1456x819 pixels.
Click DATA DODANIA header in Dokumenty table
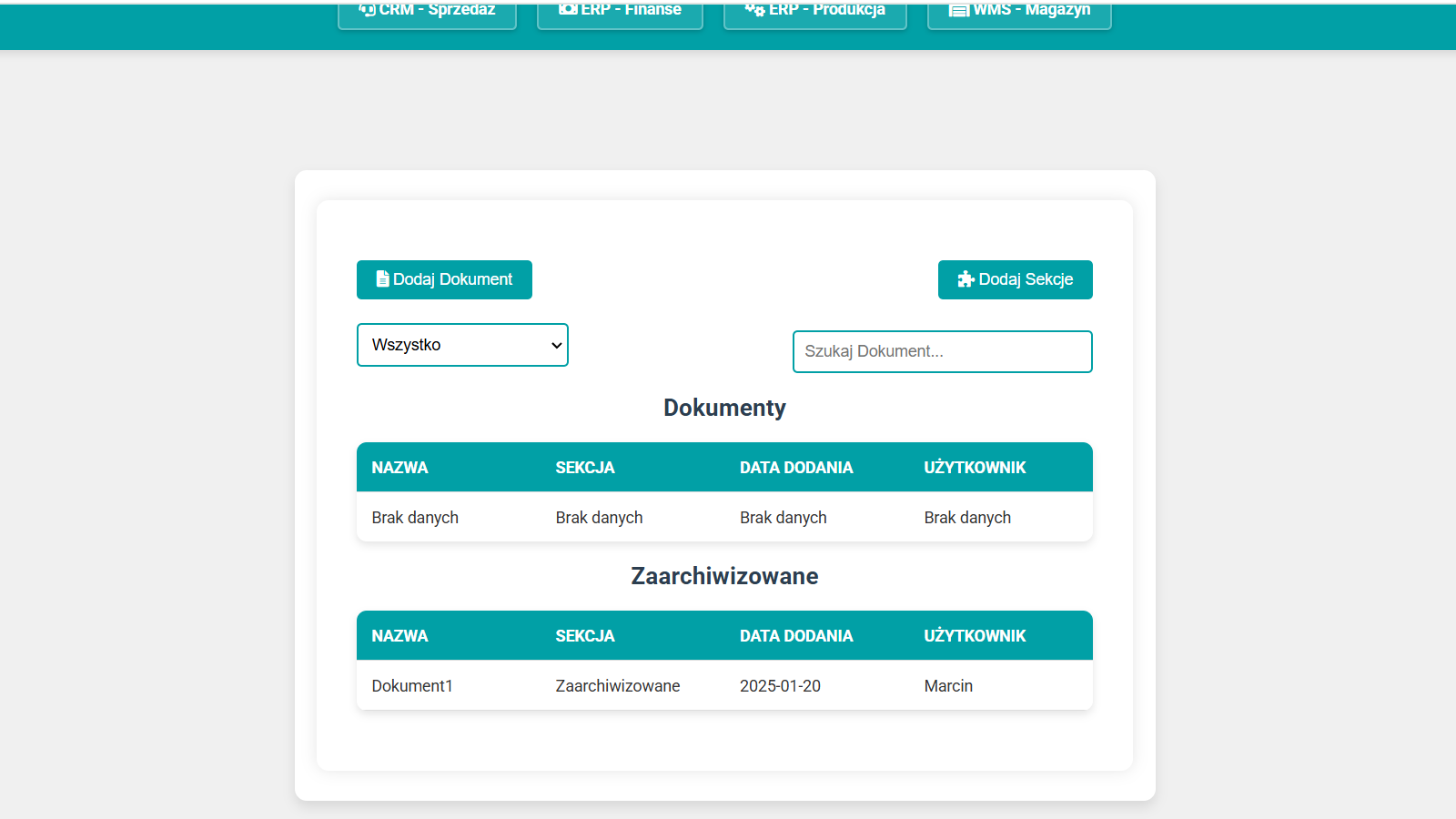(x=796, y=468)
